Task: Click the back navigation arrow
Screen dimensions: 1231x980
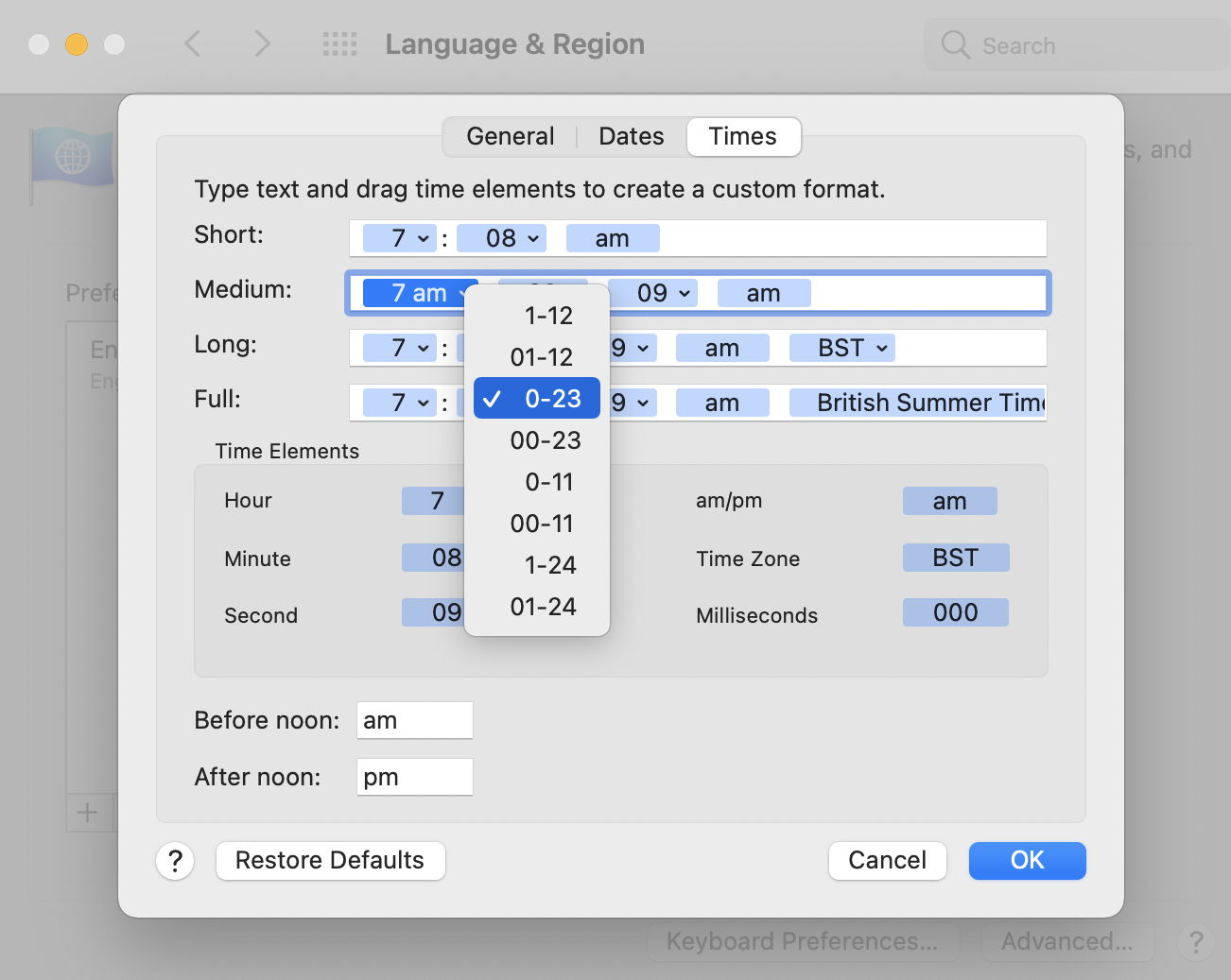Action: [x=193, y=43]
